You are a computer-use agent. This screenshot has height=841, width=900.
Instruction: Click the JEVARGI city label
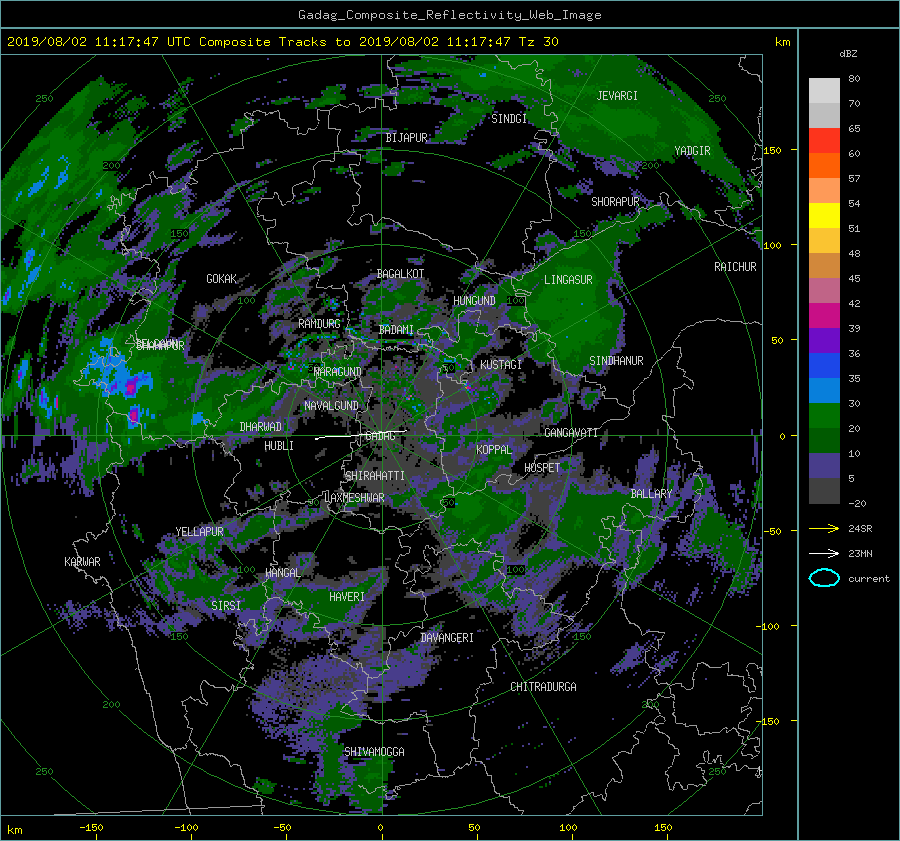[x=617, y=96]
